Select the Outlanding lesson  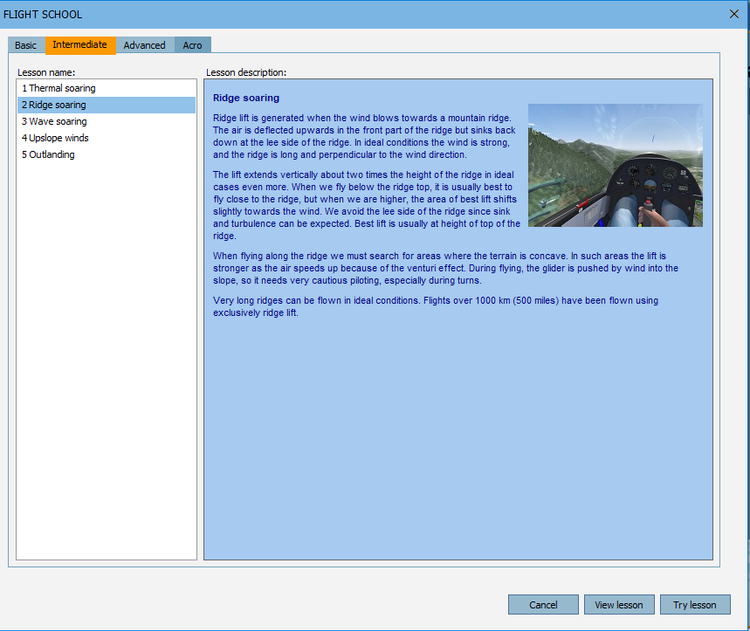click(106, 155)
